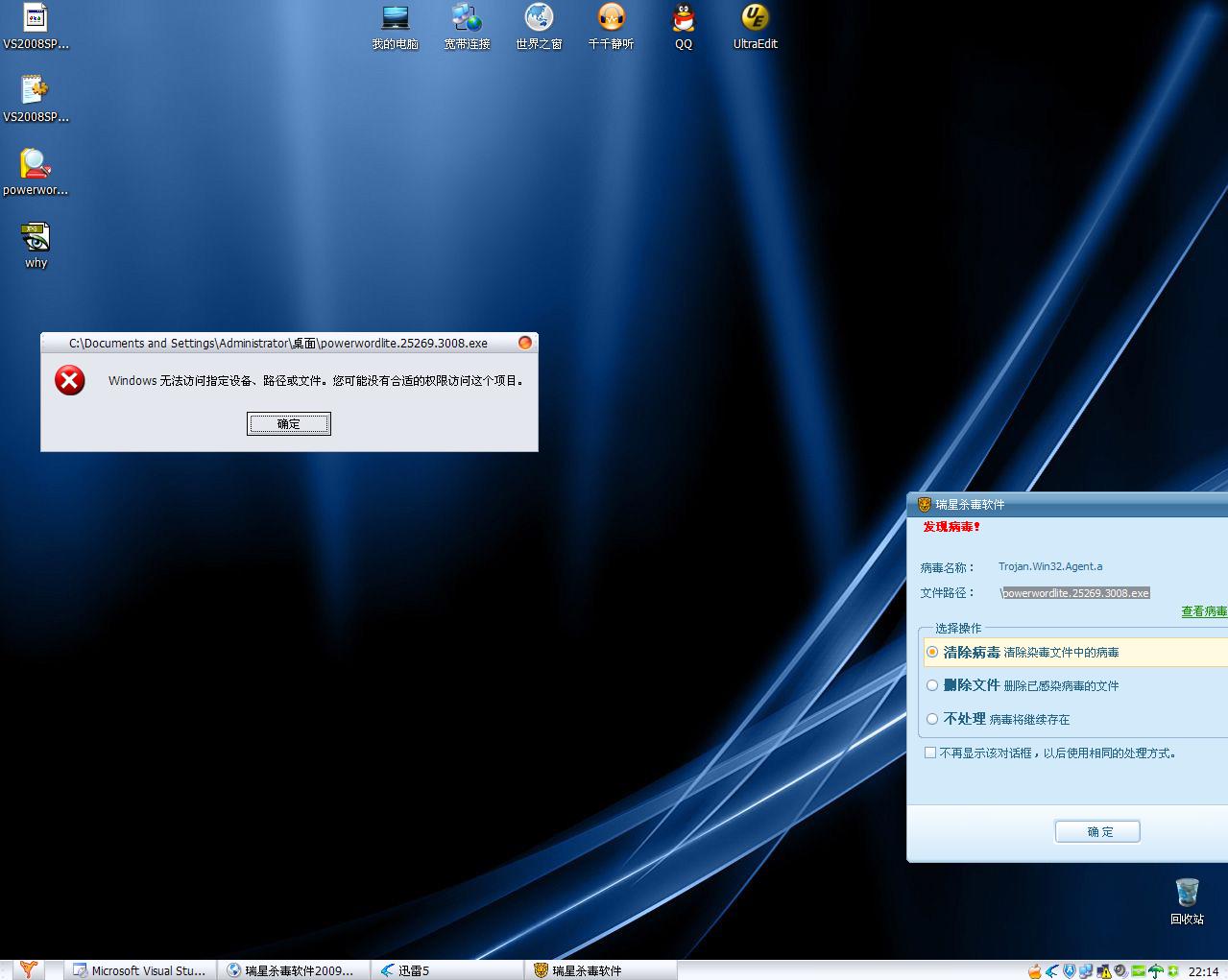Open the 我的电脑 desktop icon
Viewport: 1228px width, 980px height.
395,19
